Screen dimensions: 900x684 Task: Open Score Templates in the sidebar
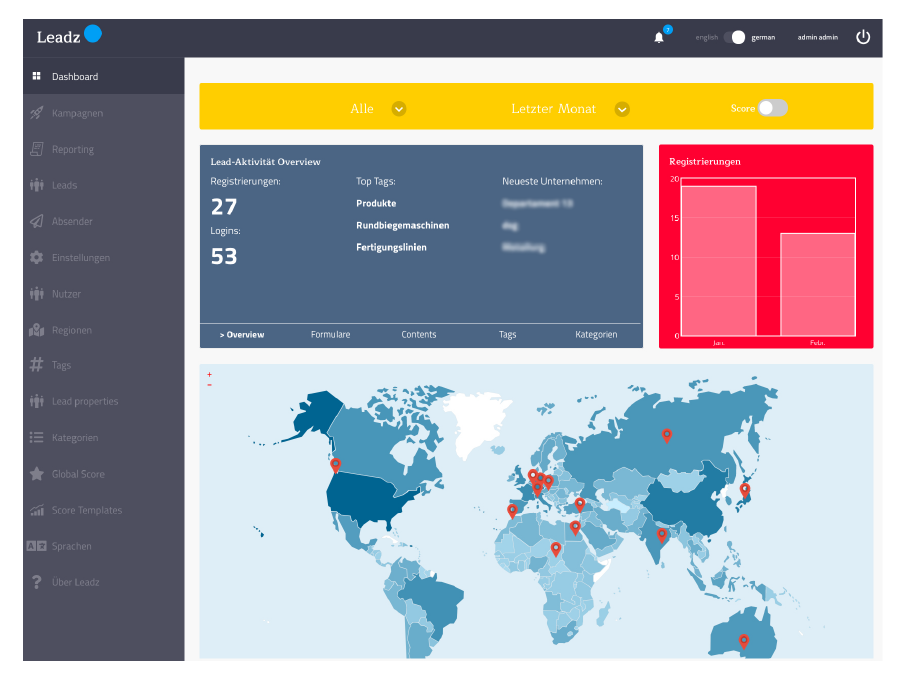(104, 510)
